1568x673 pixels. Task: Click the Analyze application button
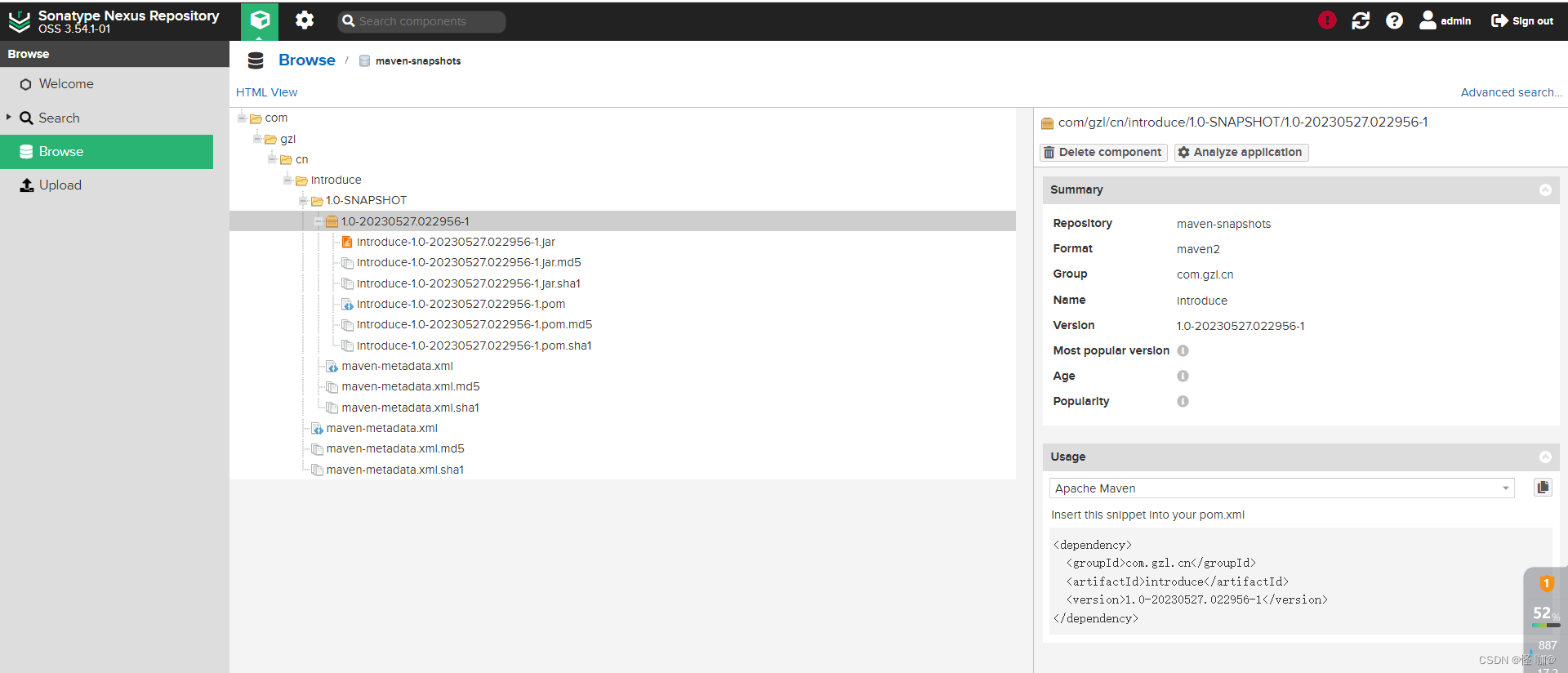(1241, 152)
